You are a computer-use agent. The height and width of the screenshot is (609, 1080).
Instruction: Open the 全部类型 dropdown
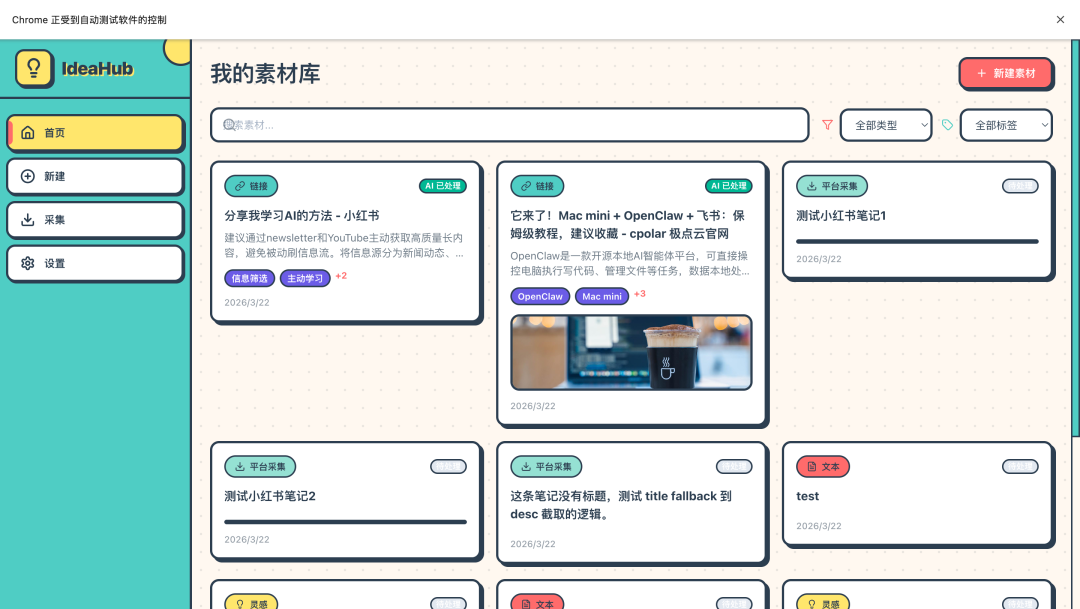[885, 124]
